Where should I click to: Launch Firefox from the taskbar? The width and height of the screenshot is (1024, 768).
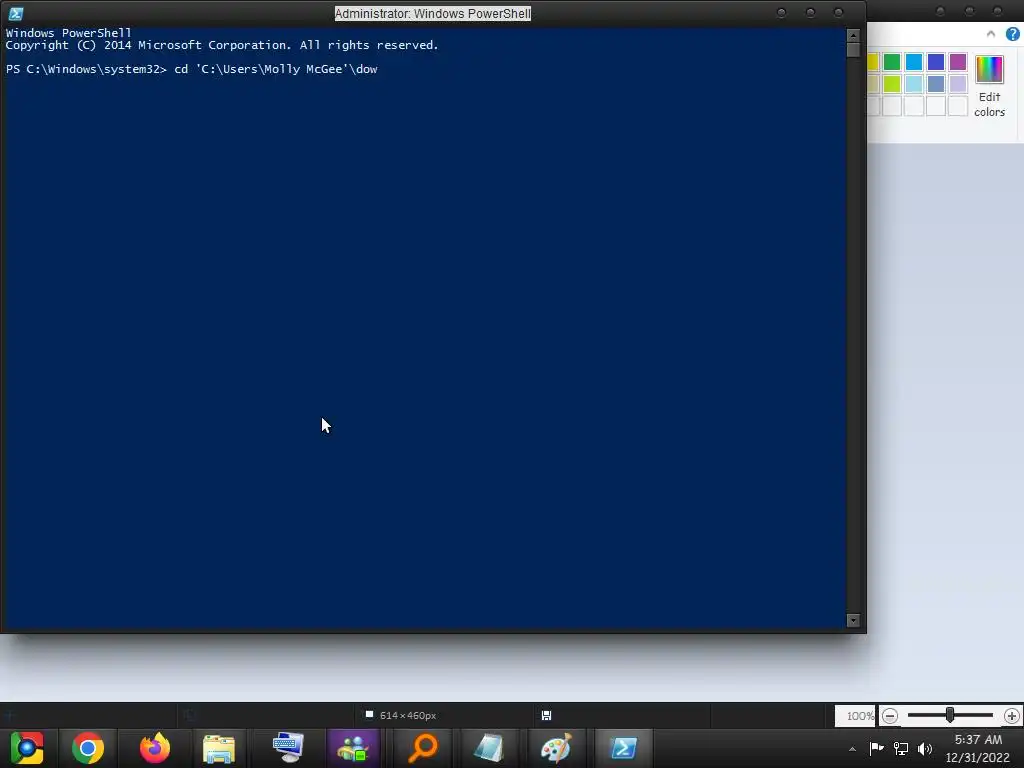coord(155,748)
